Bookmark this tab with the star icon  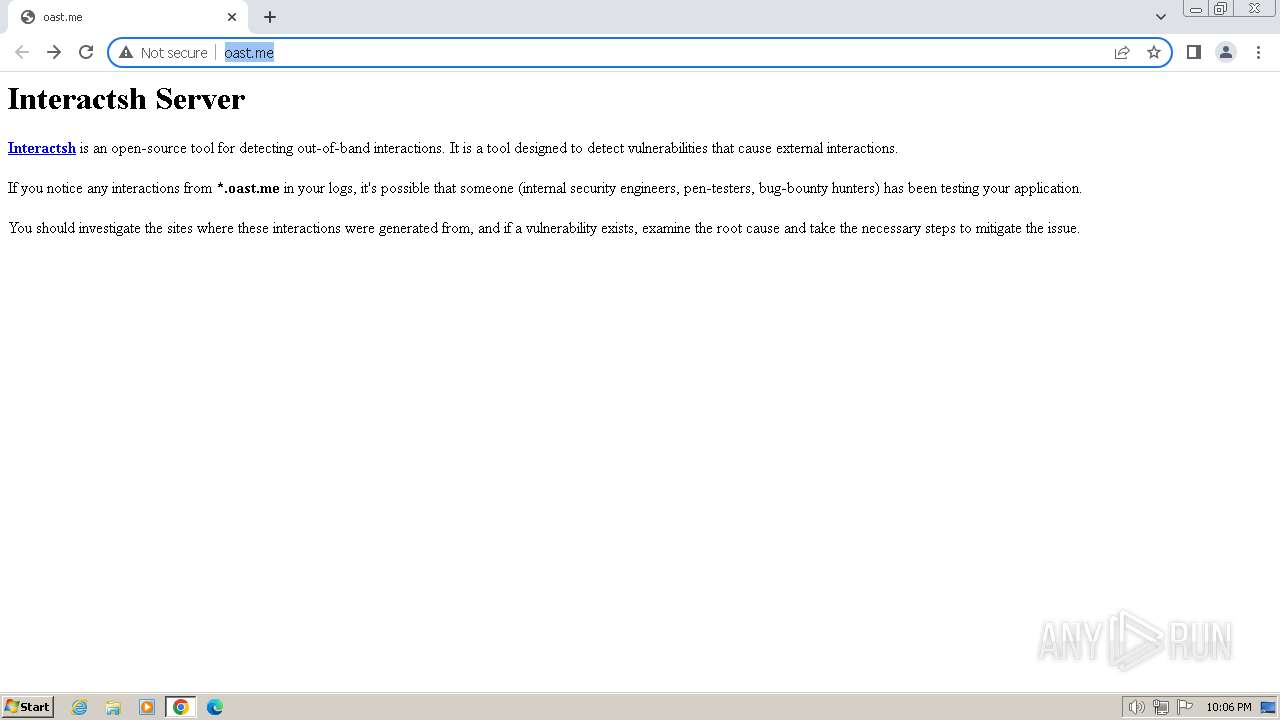point(1154,52)
